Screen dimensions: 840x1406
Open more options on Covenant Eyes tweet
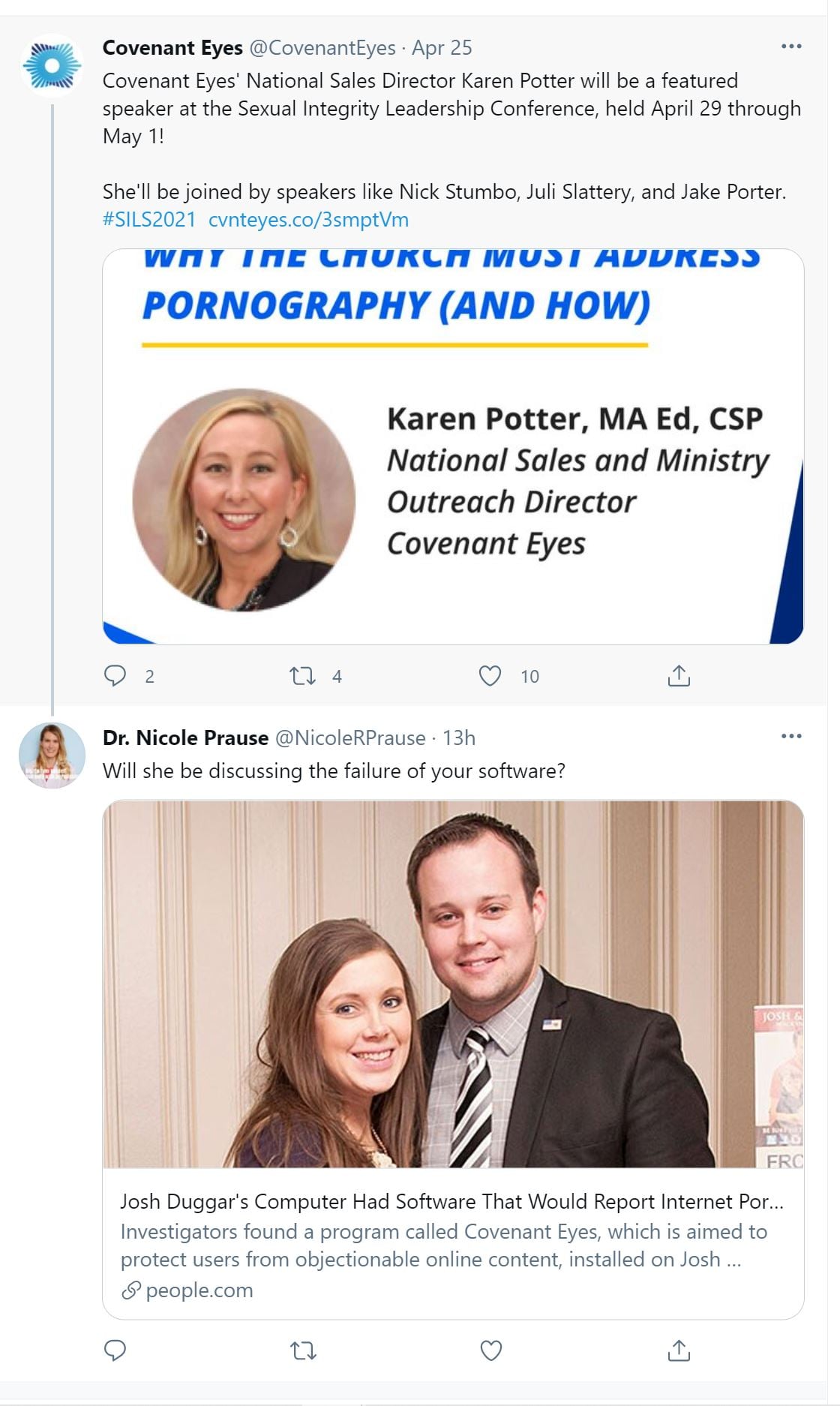791,47
